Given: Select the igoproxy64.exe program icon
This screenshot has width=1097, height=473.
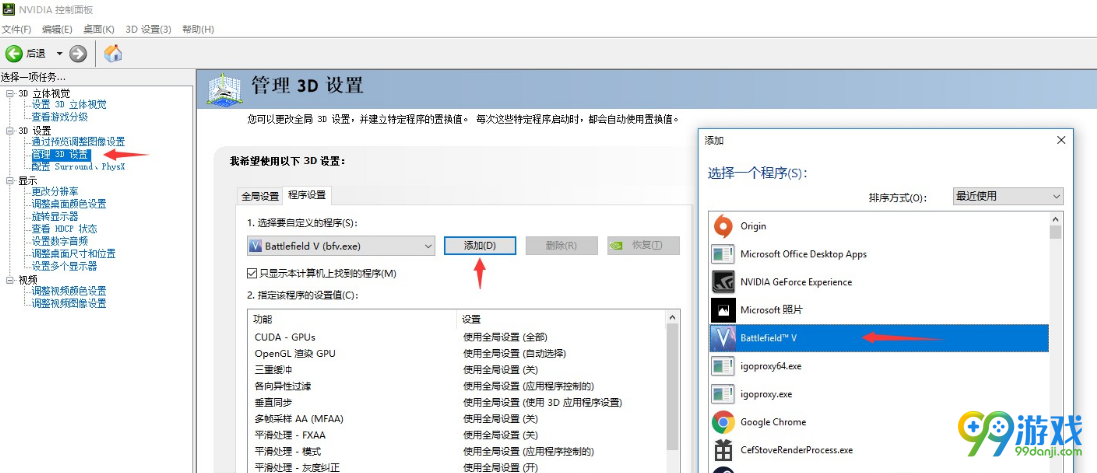Looking at the screenshot, I should 723,366.
